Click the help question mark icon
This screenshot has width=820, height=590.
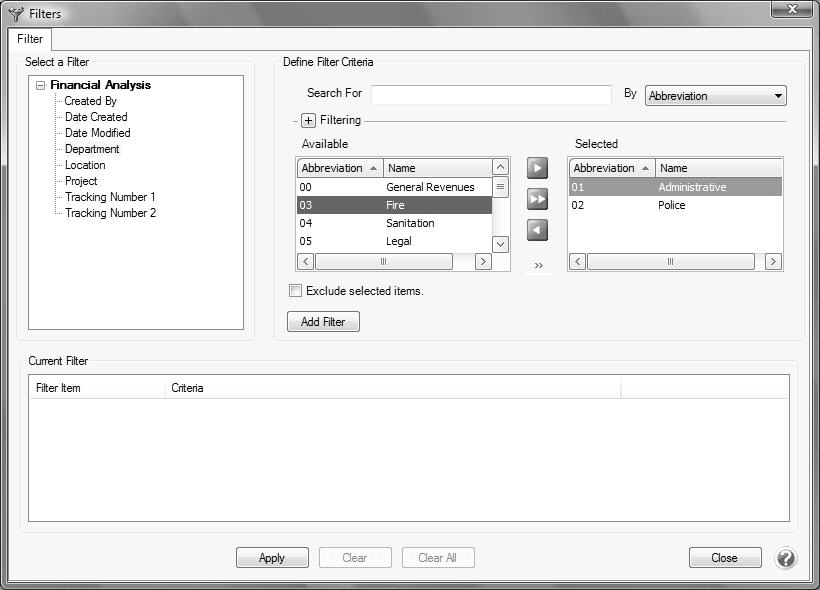click(786, 558)
